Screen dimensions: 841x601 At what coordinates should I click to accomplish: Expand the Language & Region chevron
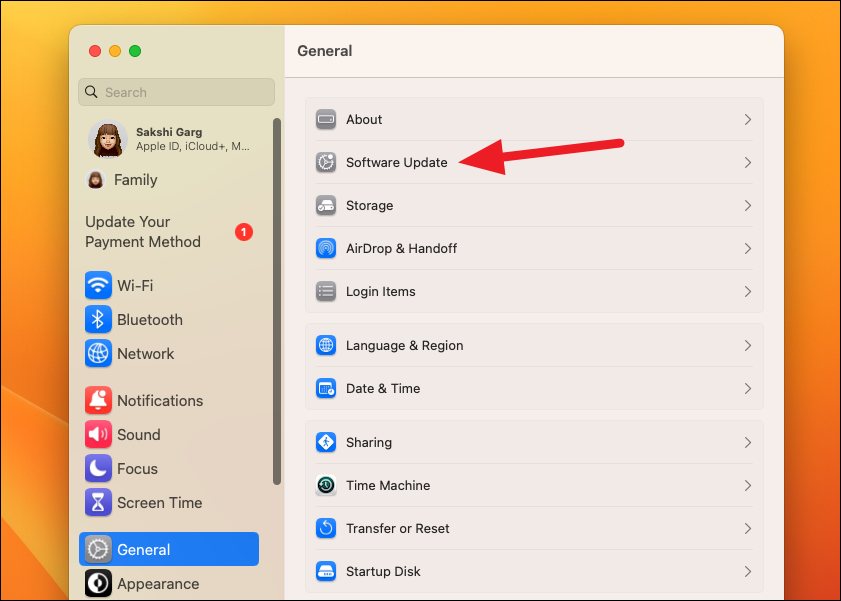click(x=748, y=345)
